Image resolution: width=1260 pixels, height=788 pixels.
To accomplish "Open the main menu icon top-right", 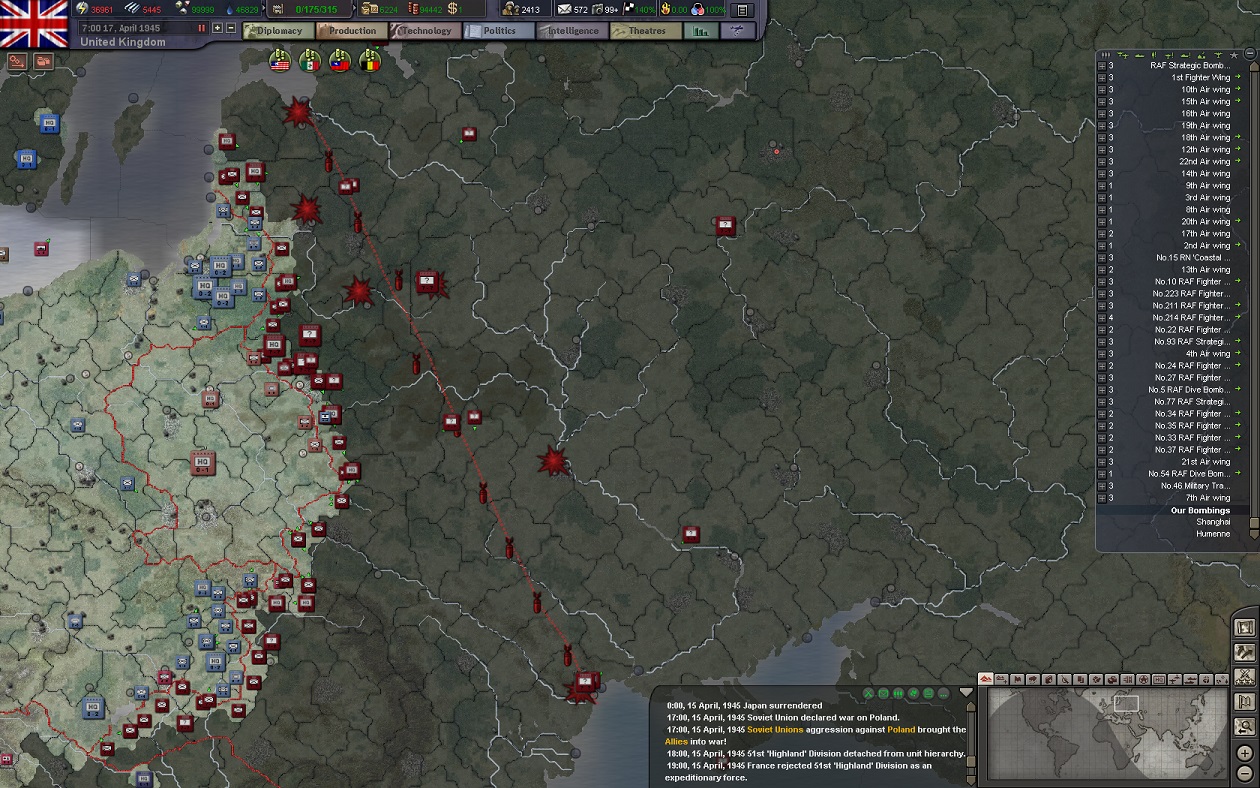I will click(742, 10).
